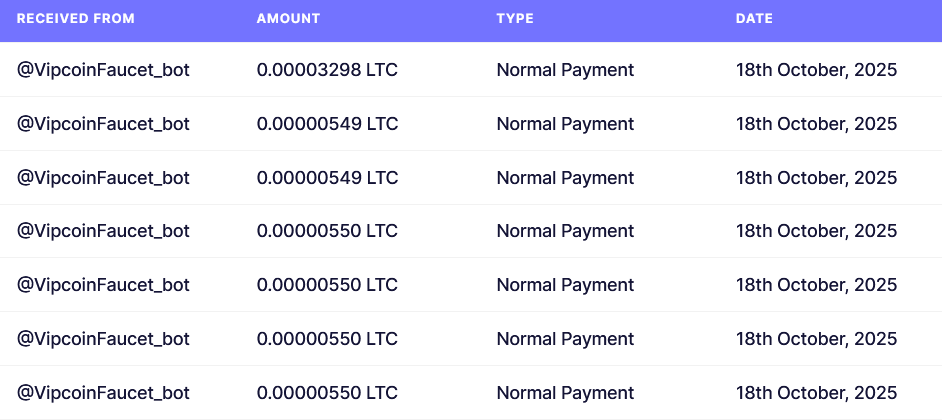
Task: Select the Type column header
Action: click(515, 19)
